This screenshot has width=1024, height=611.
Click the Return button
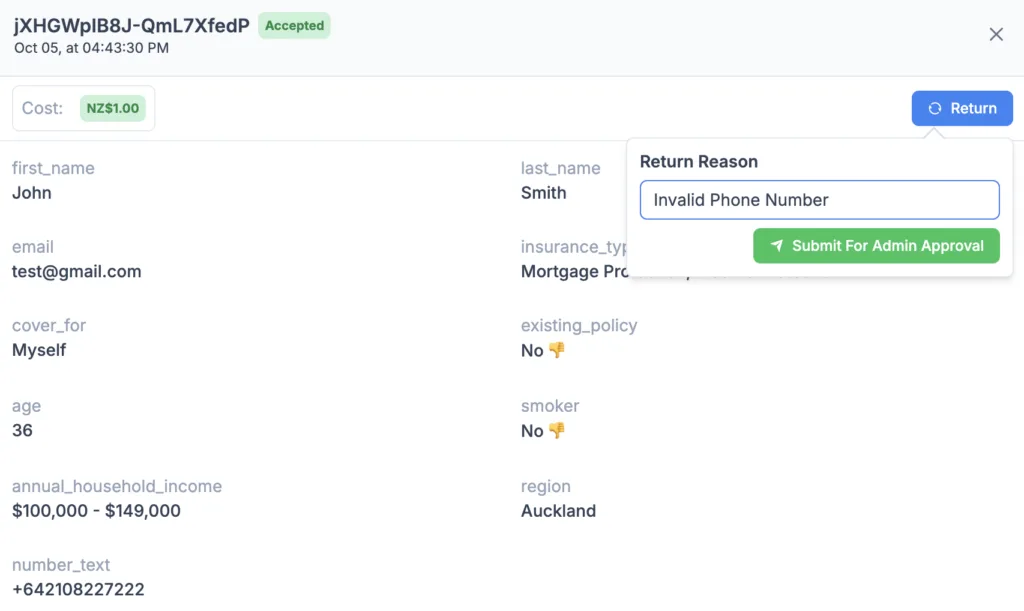coord(962,108)
